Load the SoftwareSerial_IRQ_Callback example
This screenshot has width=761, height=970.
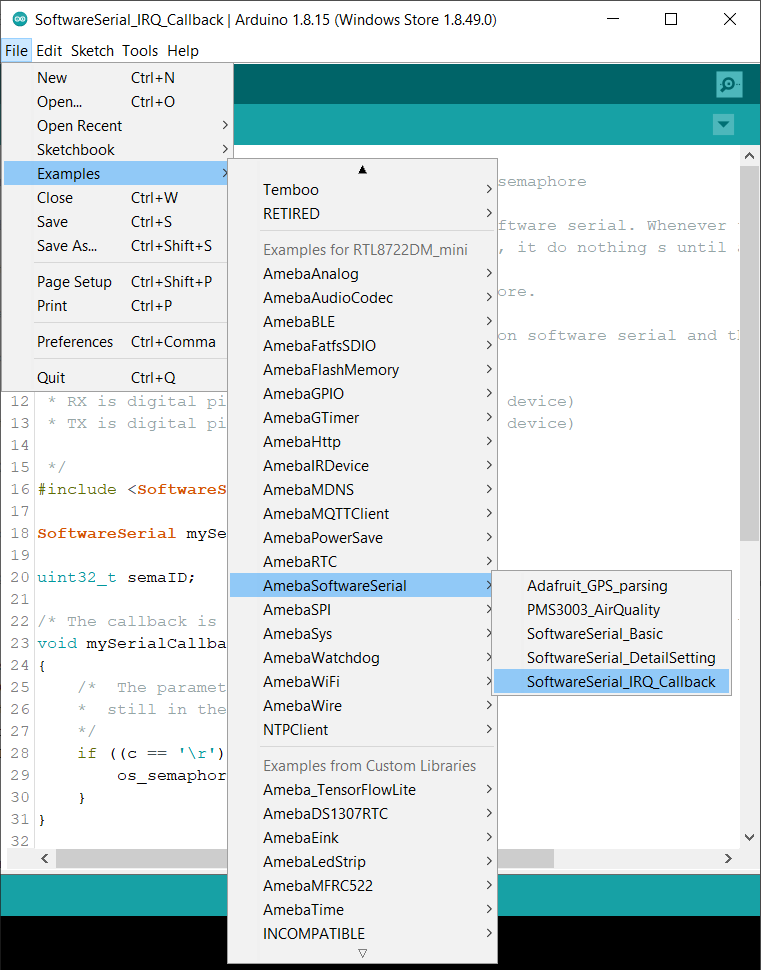[x=611, y=682]
